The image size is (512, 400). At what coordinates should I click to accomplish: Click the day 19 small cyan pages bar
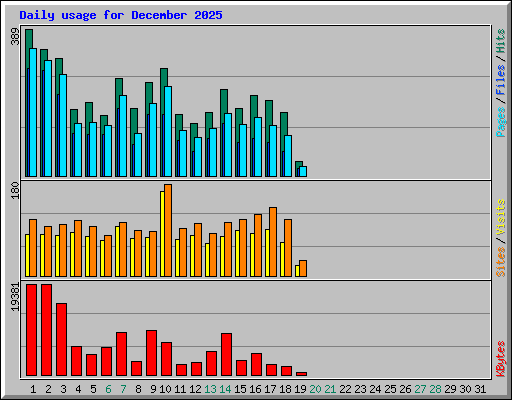pyautogui.click(x=303, y=171)
